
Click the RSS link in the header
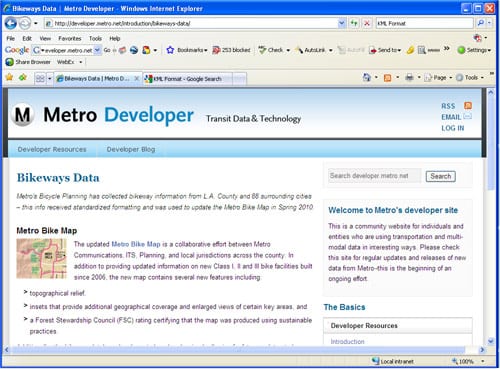coord(448,106)
